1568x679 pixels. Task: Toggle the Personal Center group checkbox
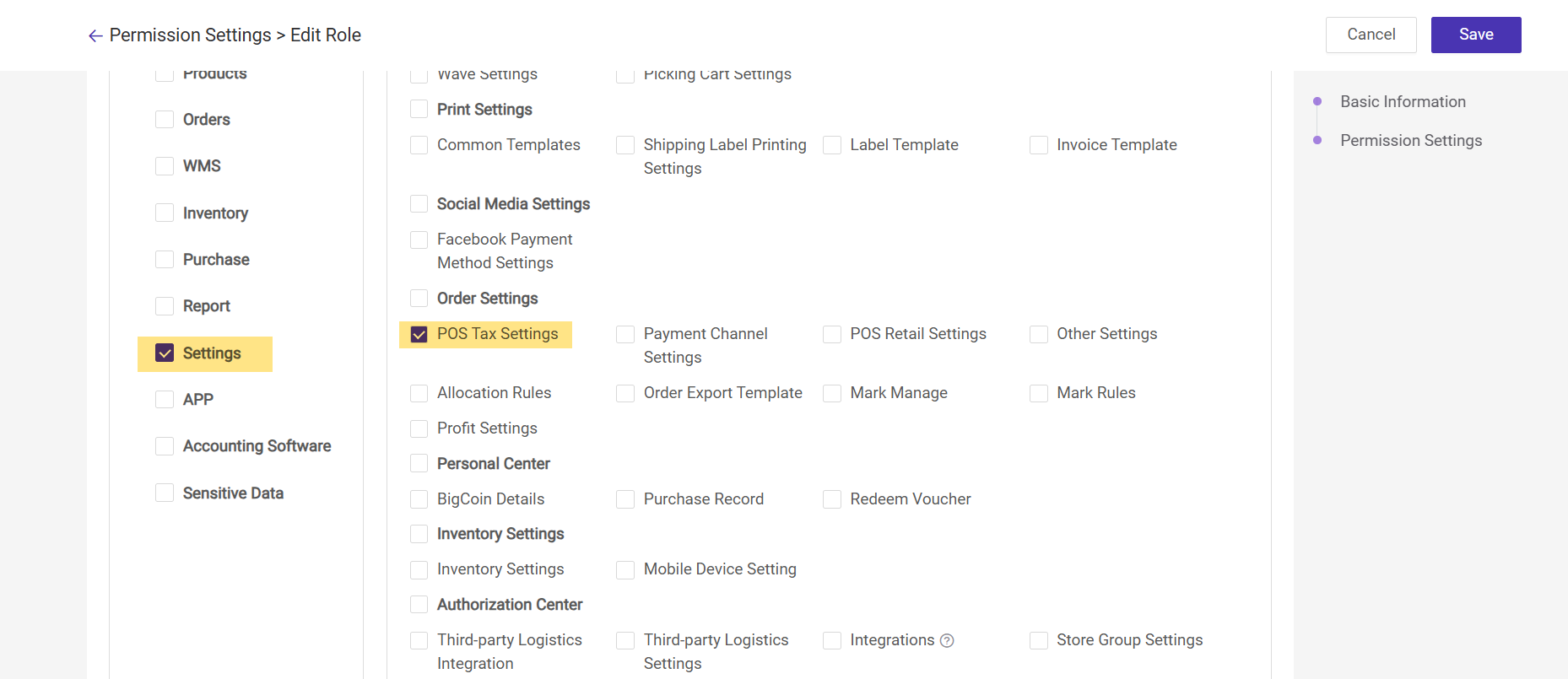tap(419, 464)
